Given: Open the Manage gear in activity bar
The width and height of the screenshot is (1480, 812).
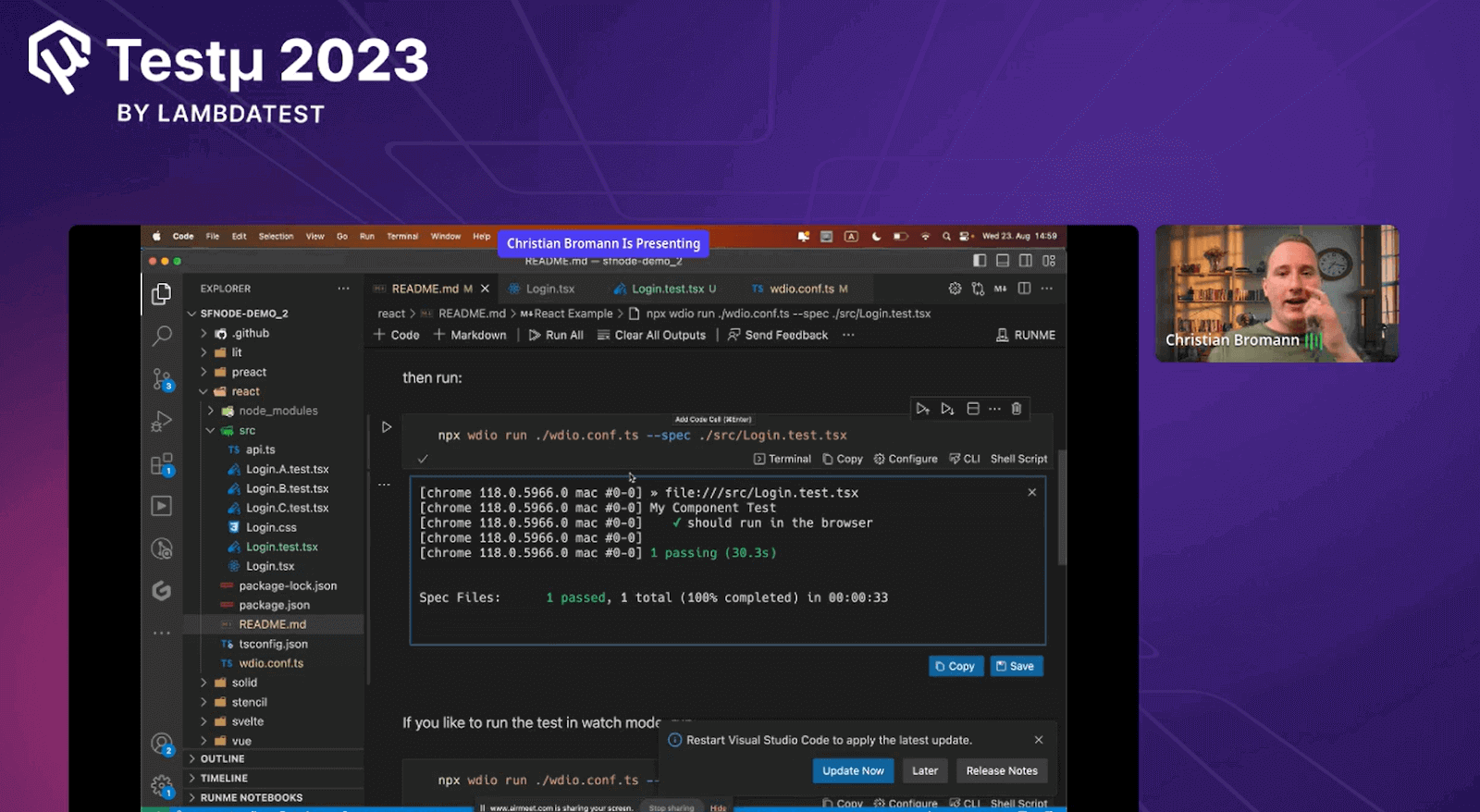Looking at the screenshot, I should click(x=162, y=786).
